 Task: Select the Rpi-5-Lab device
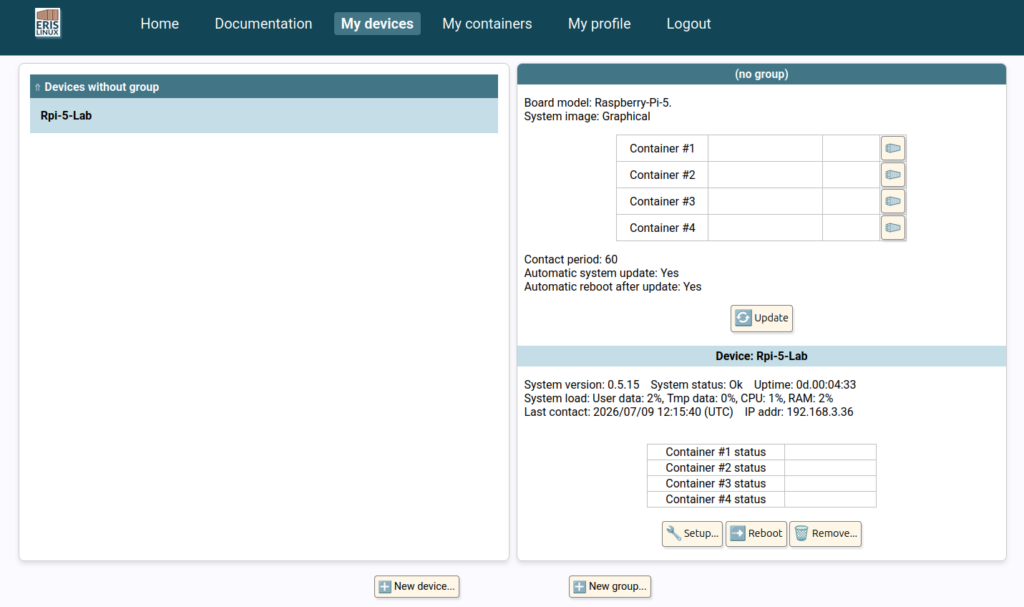pos(264,116)
